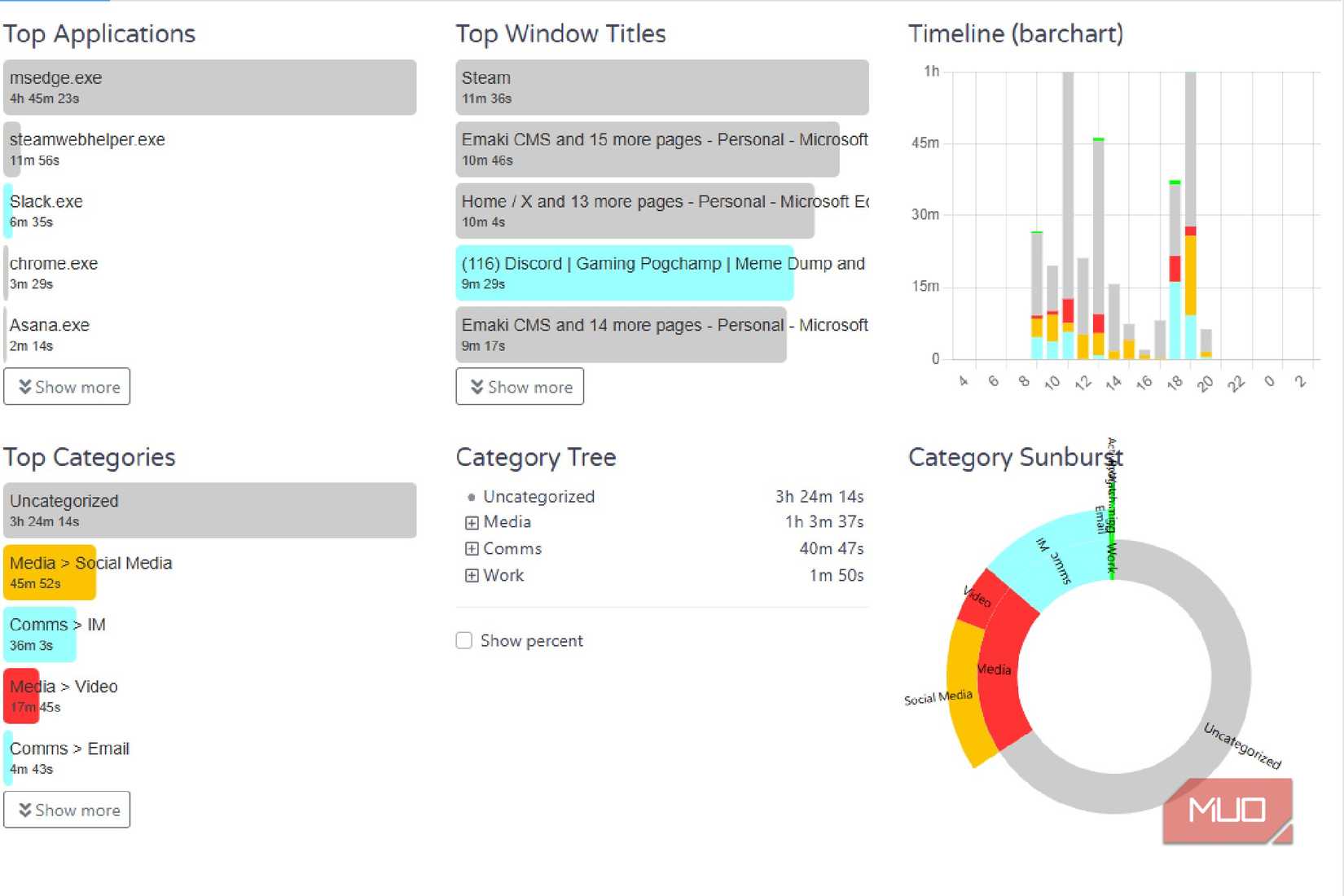Select the Steam entry in Top Window Titles

661,87
